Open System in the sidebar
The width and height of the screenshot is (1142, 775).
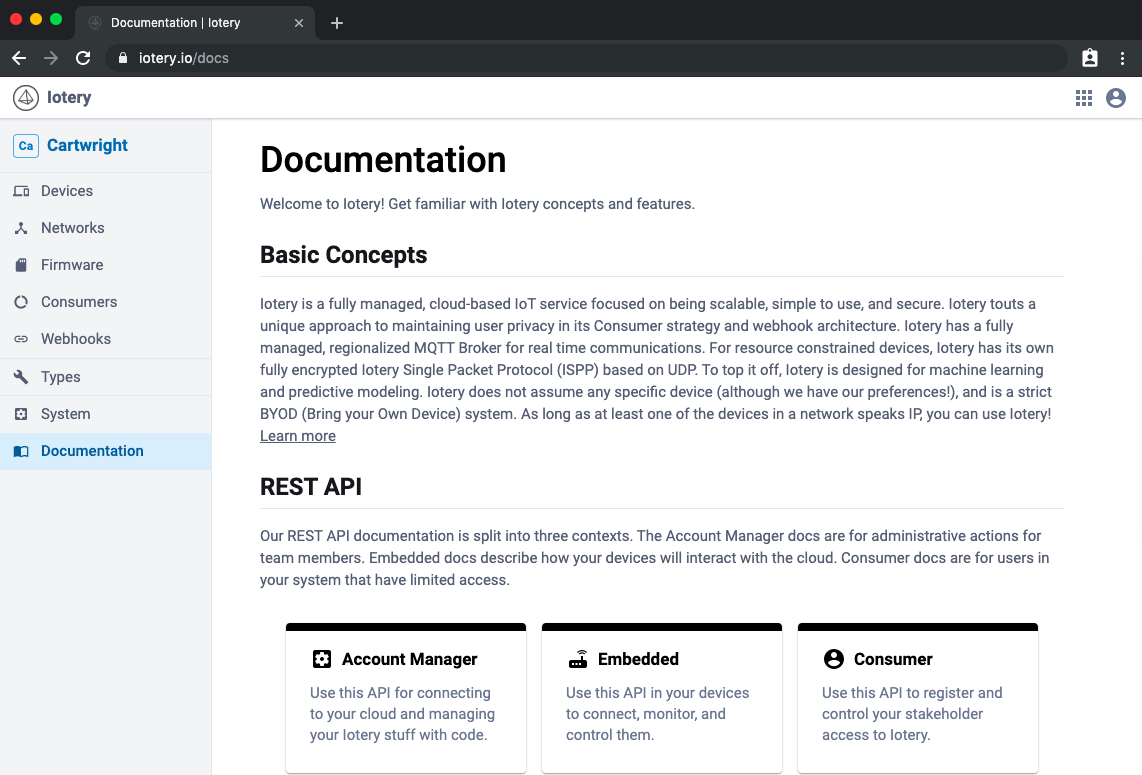click(106, 414)
